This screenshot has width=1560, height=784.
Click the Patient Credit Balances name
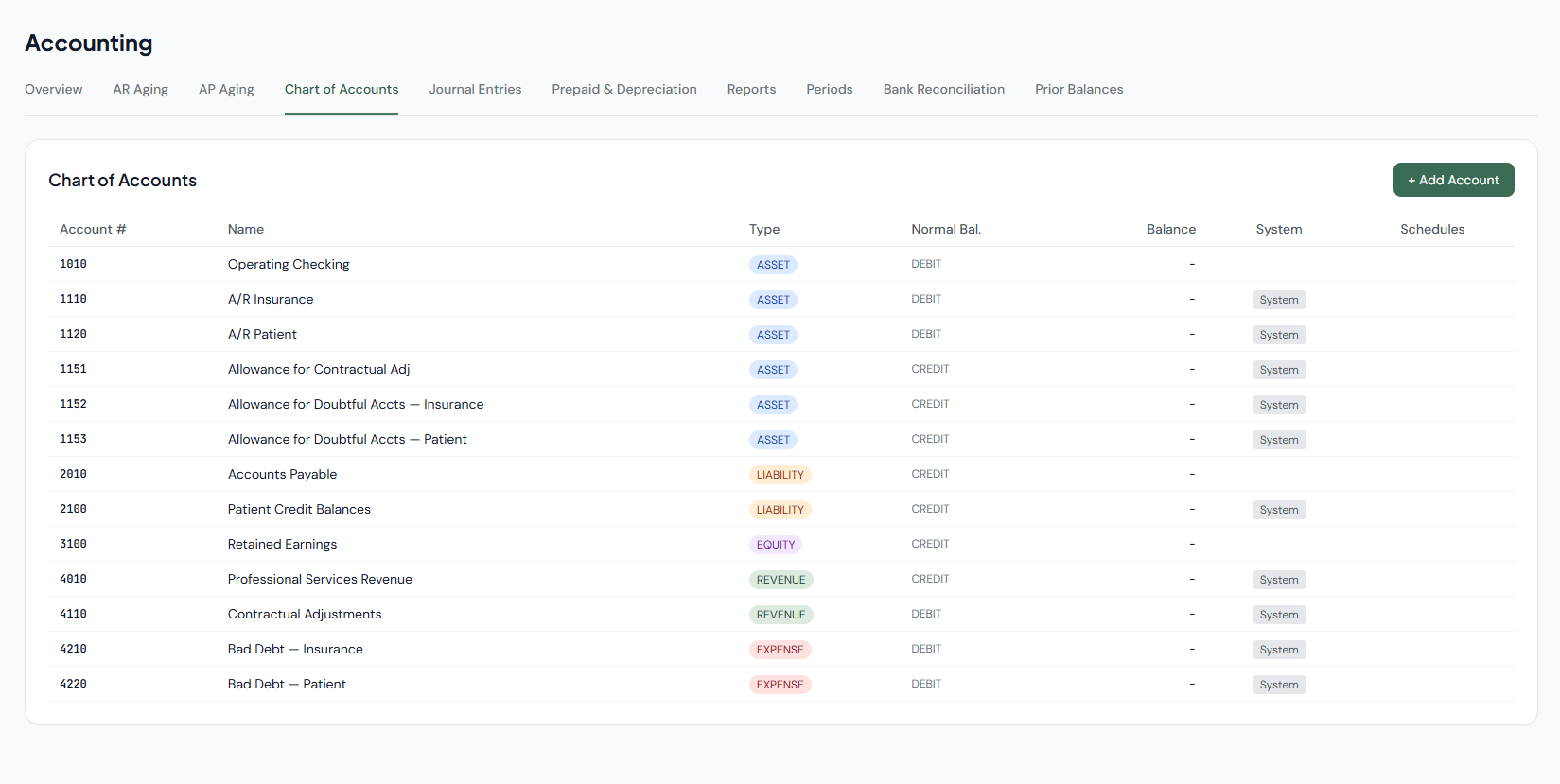point(299,509)
